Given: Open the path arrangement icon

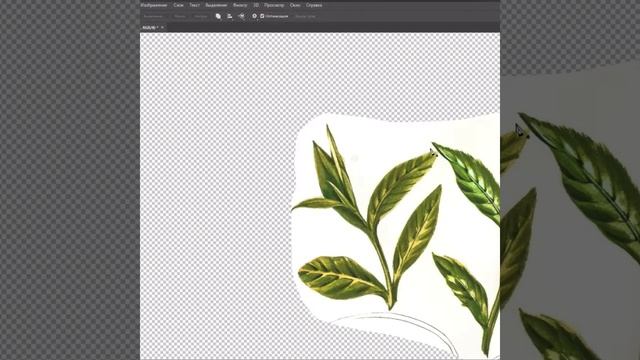Looking at the screenshot, I should coord(242,16).
